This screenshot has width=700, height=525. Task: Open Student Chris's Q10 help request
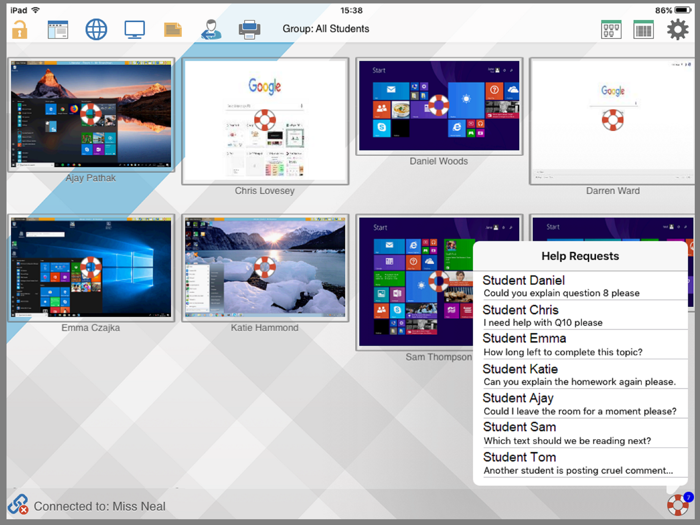click(580, 315)
